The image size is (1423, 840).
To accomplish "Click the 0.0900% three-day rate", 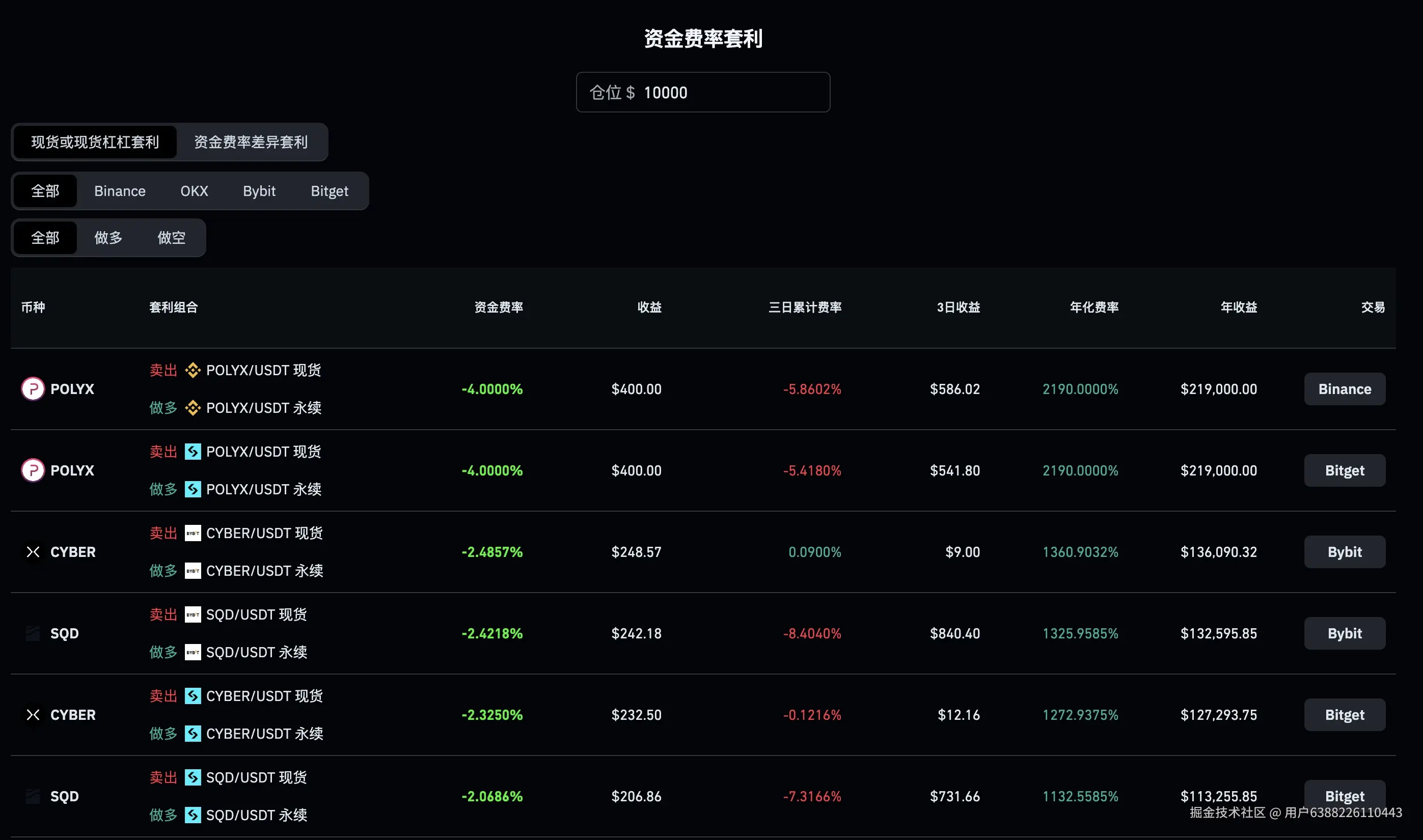I will point(815,552).
